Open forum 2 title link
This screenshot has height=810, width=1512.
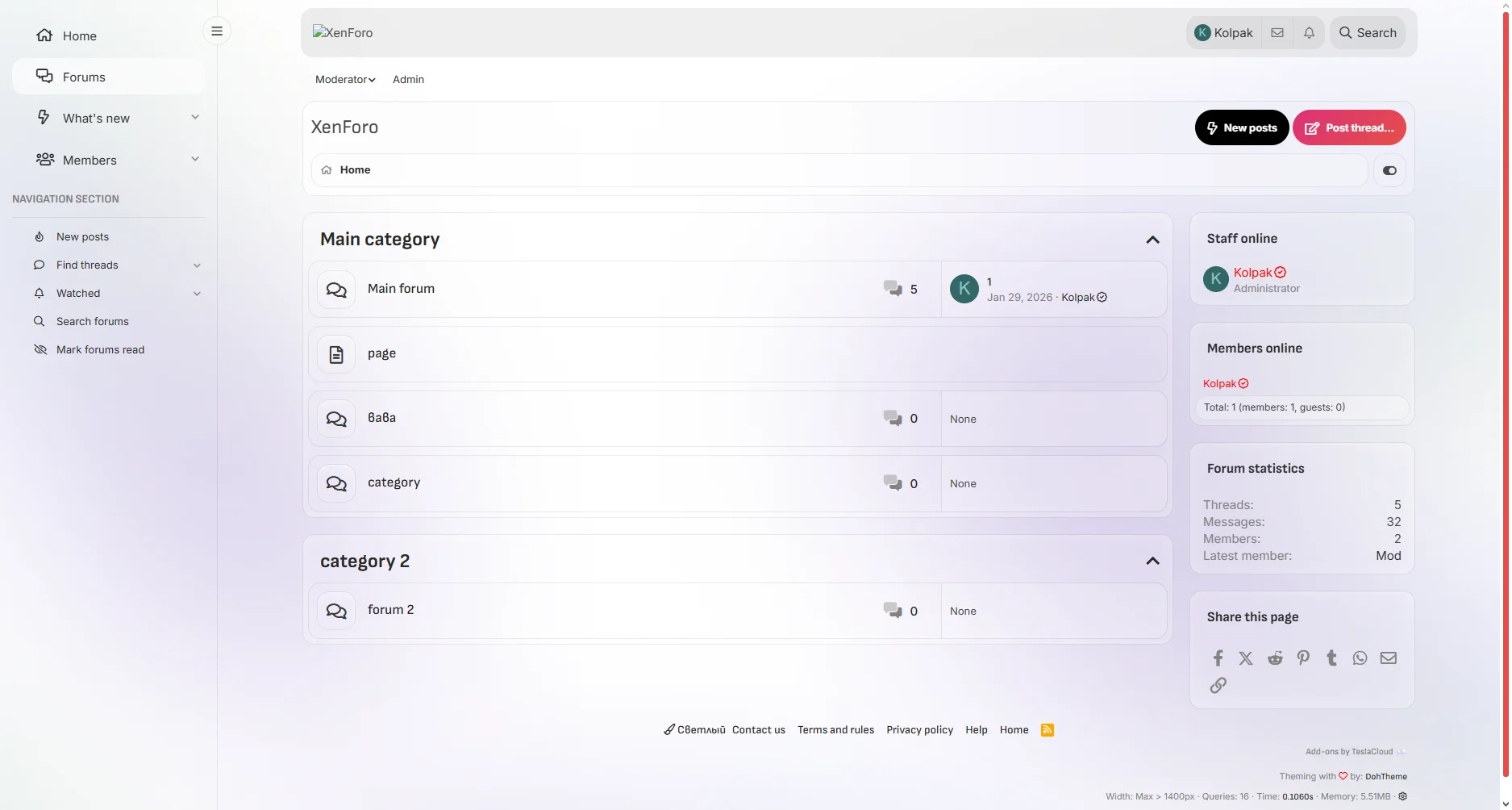[x=391, y=610]
